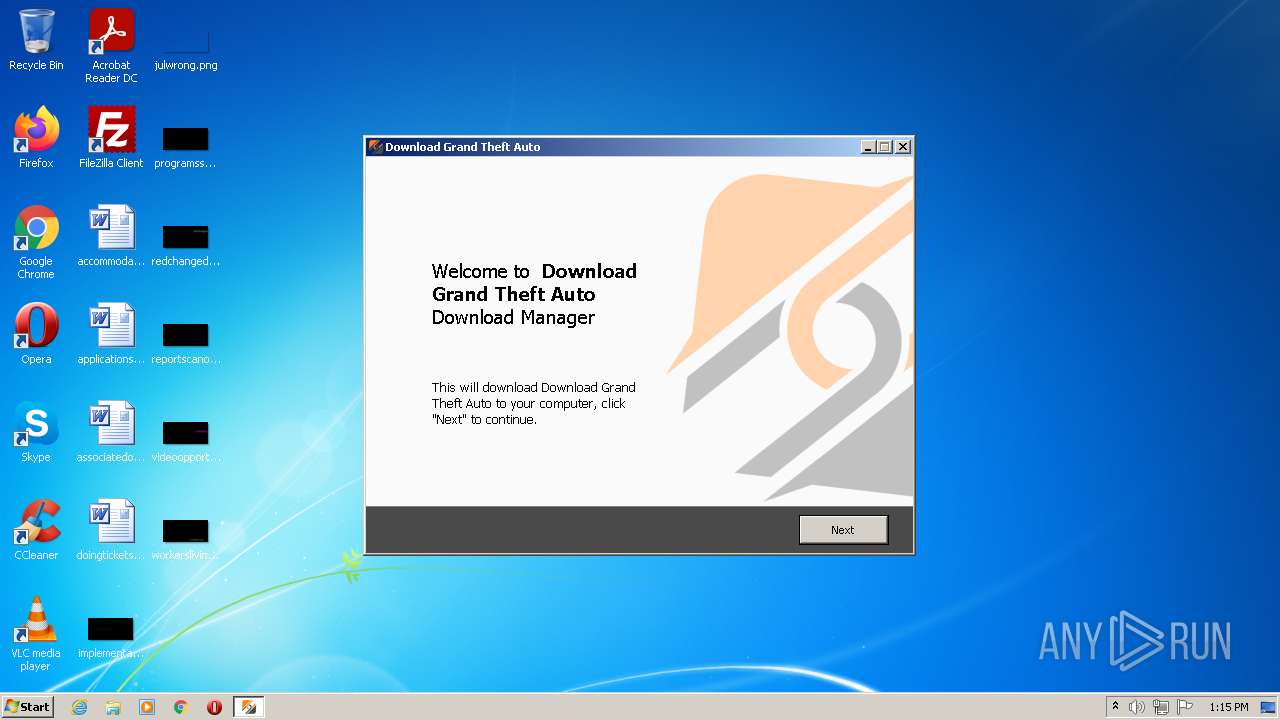This screenshot has width=1280, height=720.
Task: Select the Skype desktop shortcut
Action: click(36, 432)
